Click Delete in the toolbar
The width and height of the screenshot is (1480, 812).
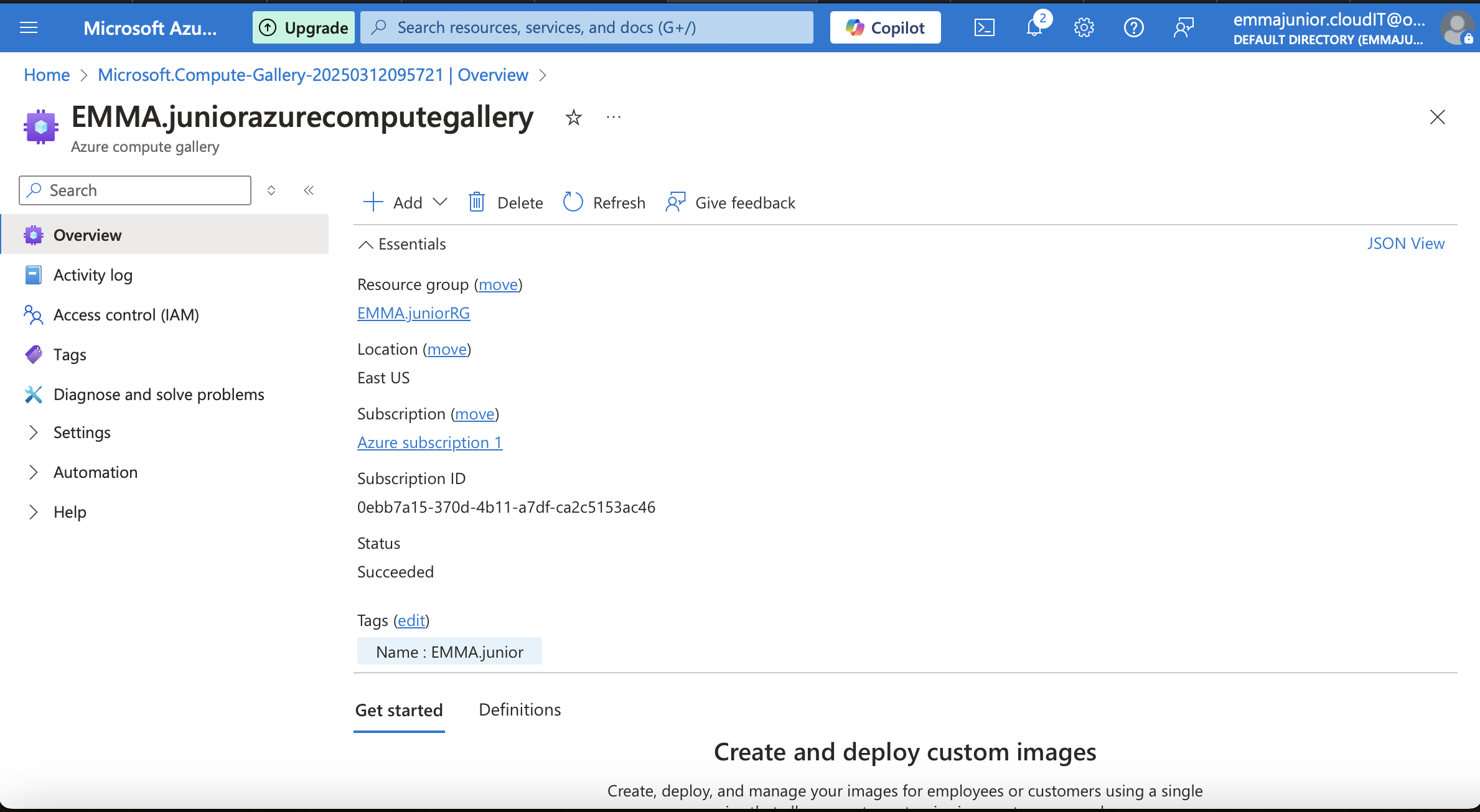tap(505, 202)
